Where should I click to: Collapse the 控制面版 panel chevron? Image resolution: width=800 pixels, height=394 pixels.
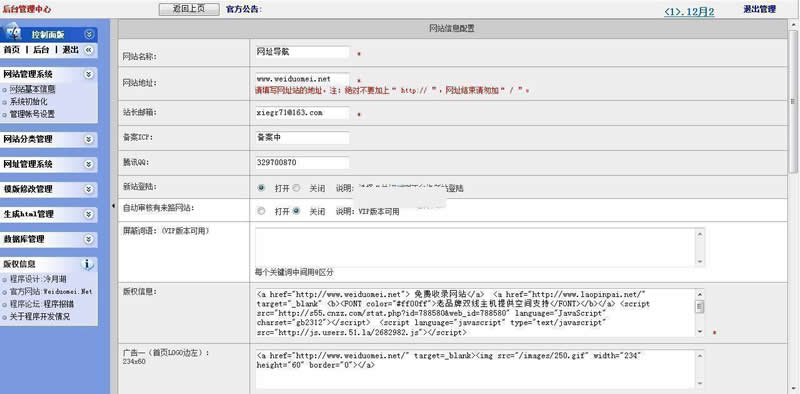pos(89,34)
